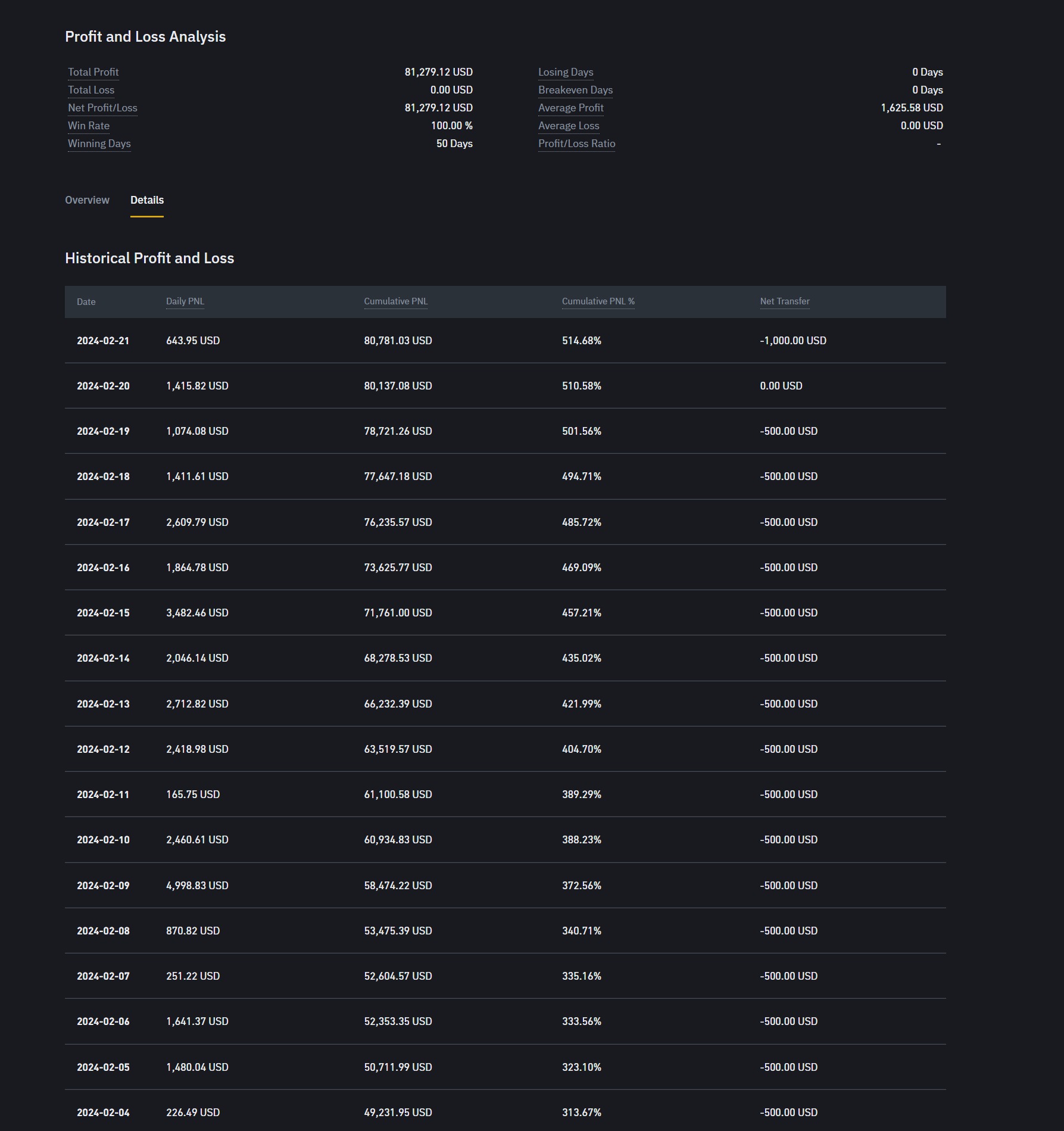Click the Total Profit label
This screenshot has width=1064, height=1131.
click(x=93, y=72)
